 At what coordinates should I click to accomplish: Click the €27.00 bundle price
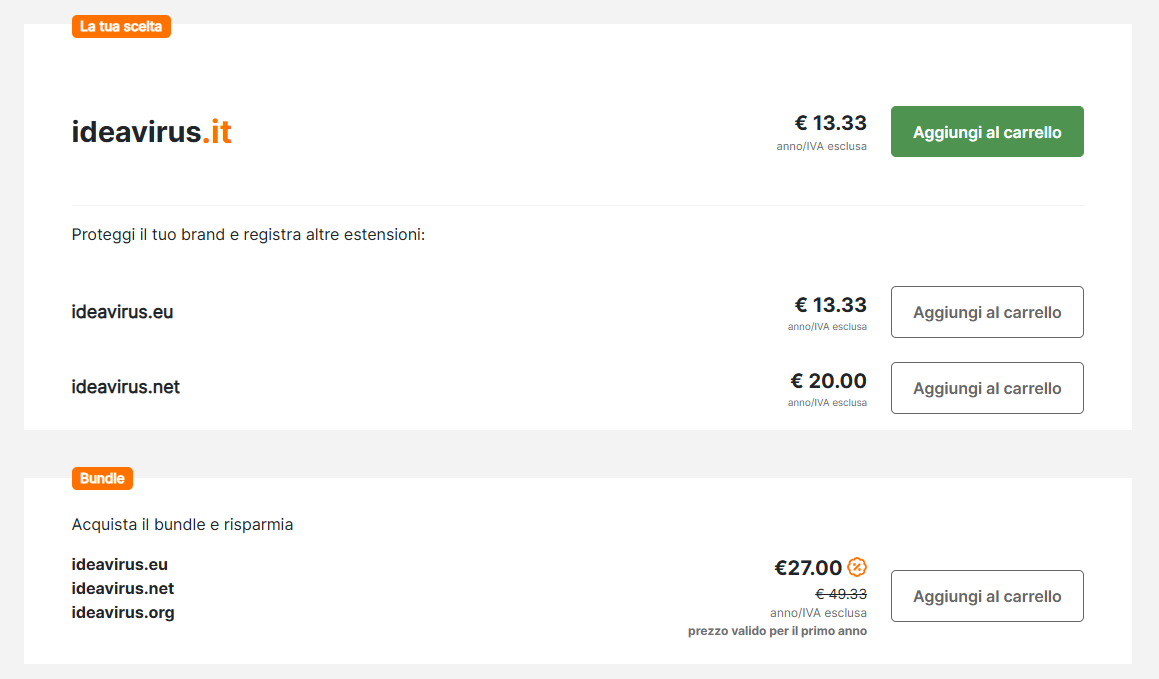click(x=808, y=568)
